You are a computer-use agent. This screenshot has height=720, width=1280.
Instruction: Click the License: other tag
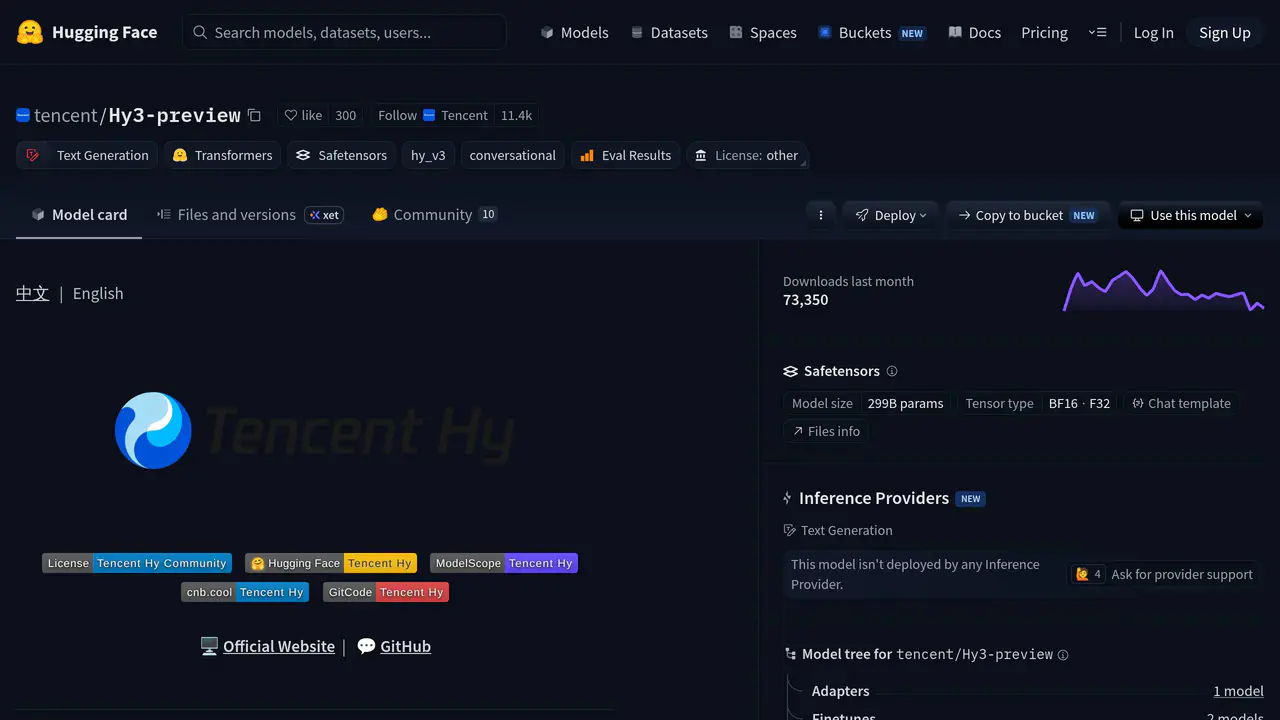pos(747,155)
